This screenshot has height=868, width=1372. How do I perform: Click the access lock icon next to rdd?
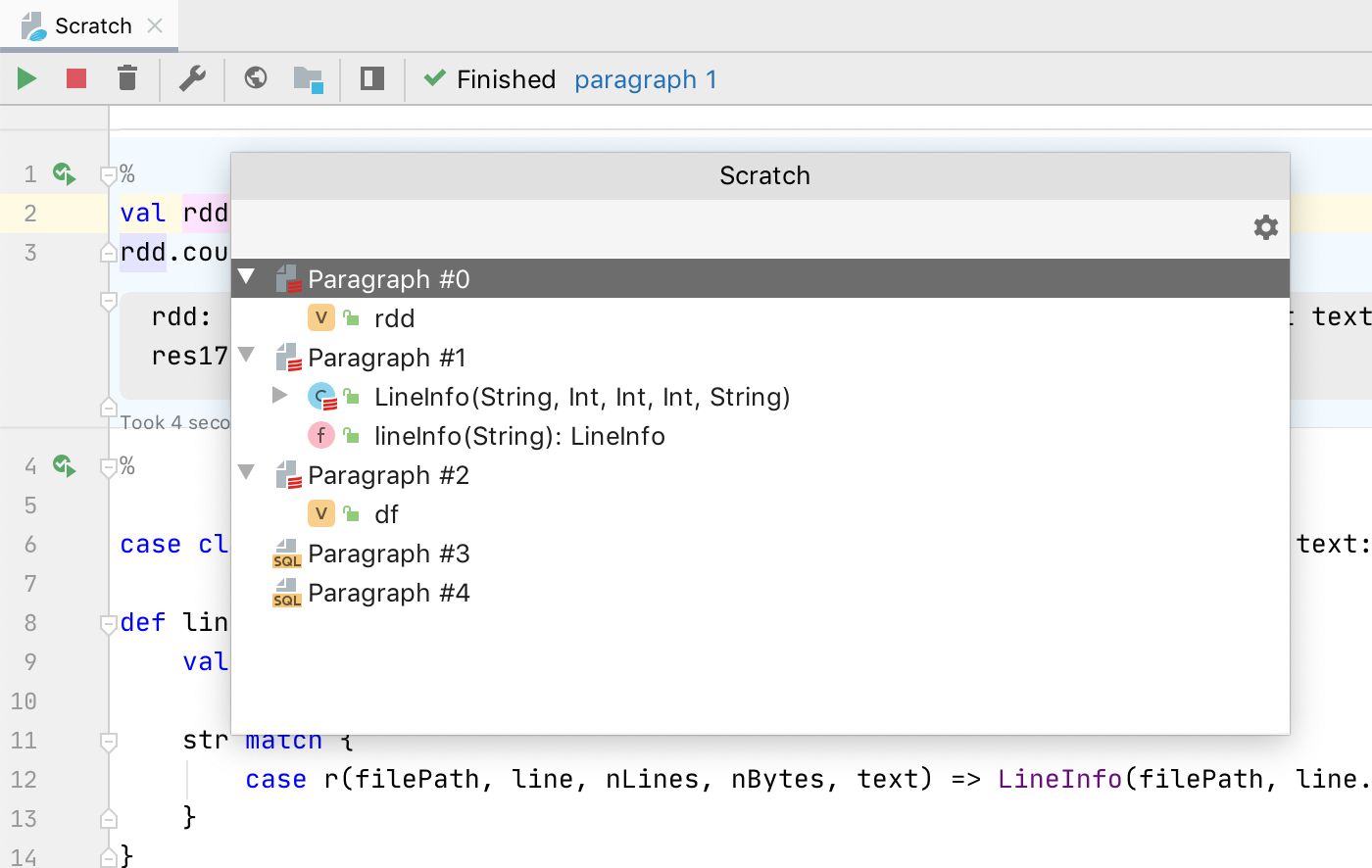pos(351,316)
